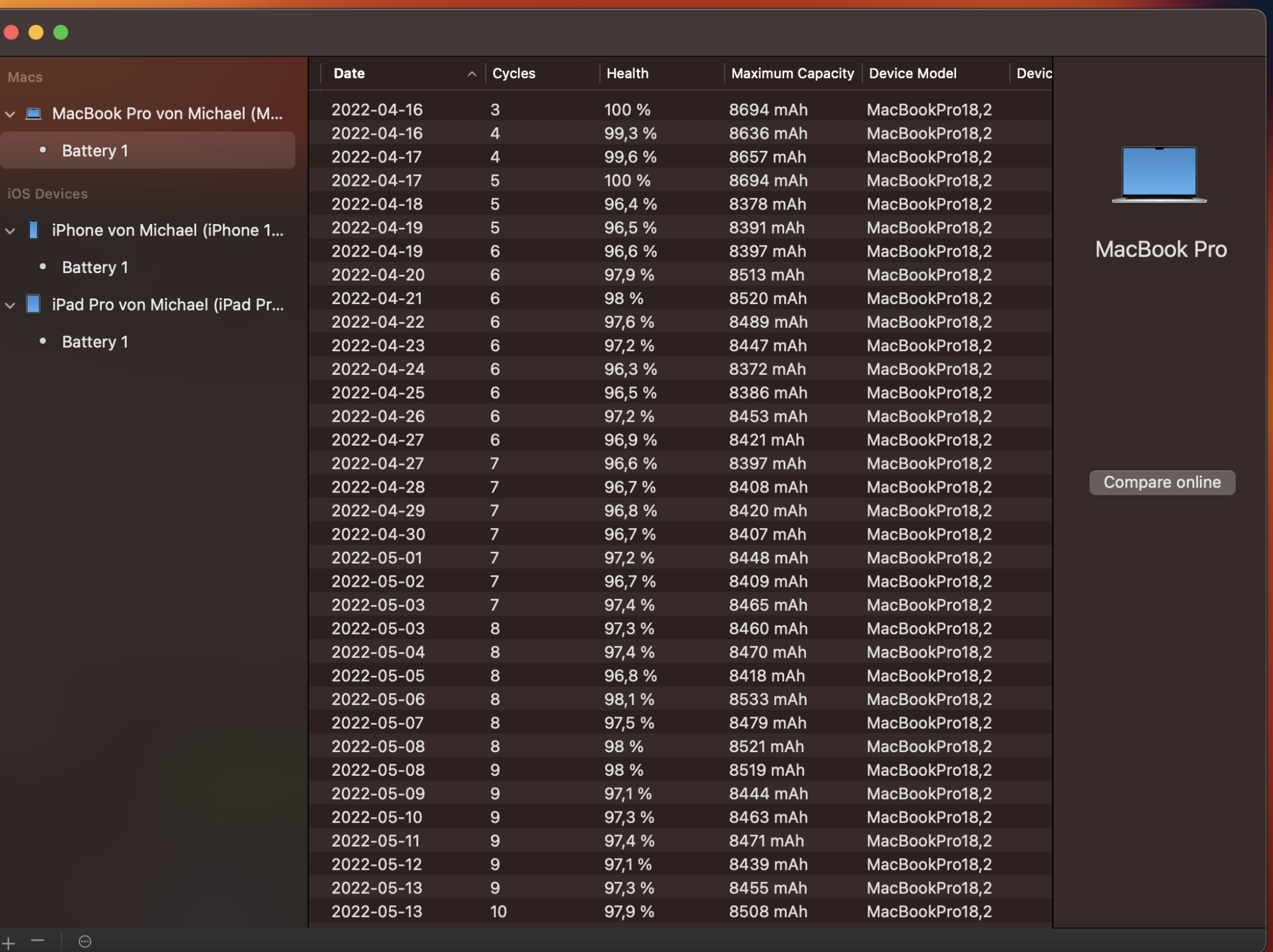Collapse the iPad Pro von Michael tree node
Screen dimensions: 1273x952
click(10, 305)
